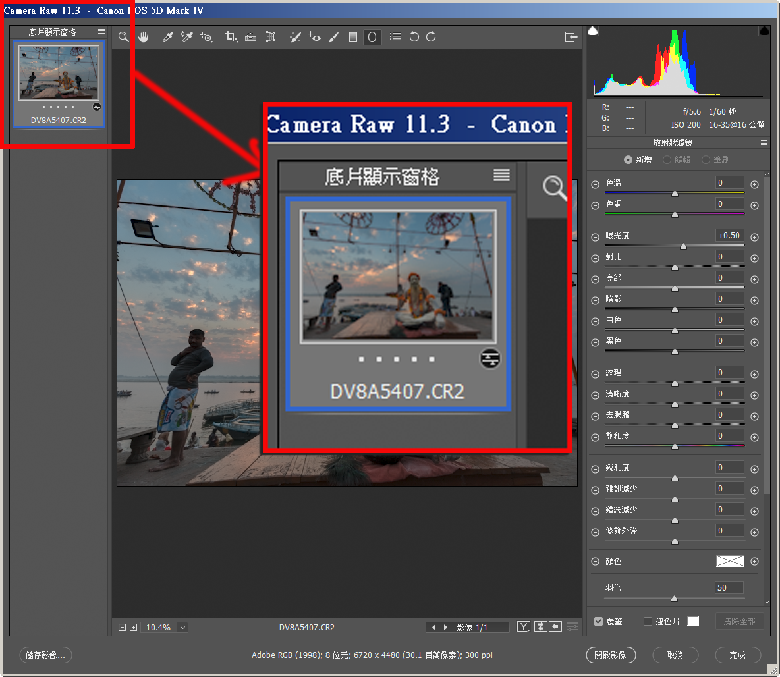Screen dimensions: 780x677
Task: Enable the 遮色片 mask checkbox
Action: click(x=648, y=621)
